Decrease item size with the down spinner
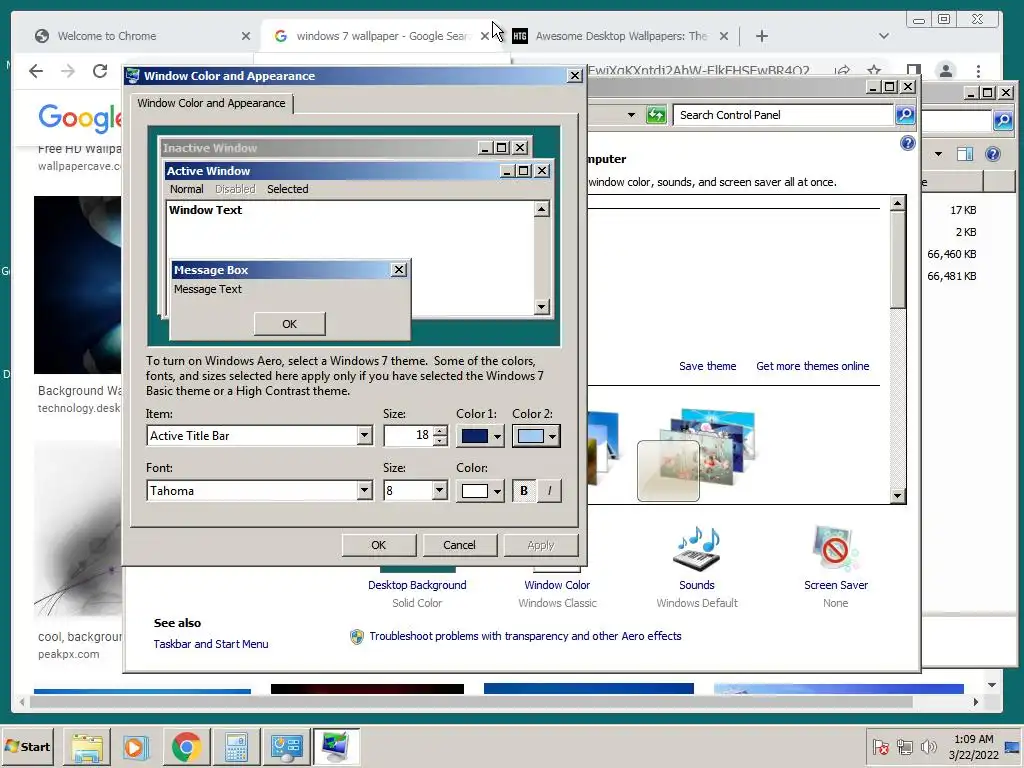Image resolution: width=1024 pixels, height=768 pixels. click(440, 441)
